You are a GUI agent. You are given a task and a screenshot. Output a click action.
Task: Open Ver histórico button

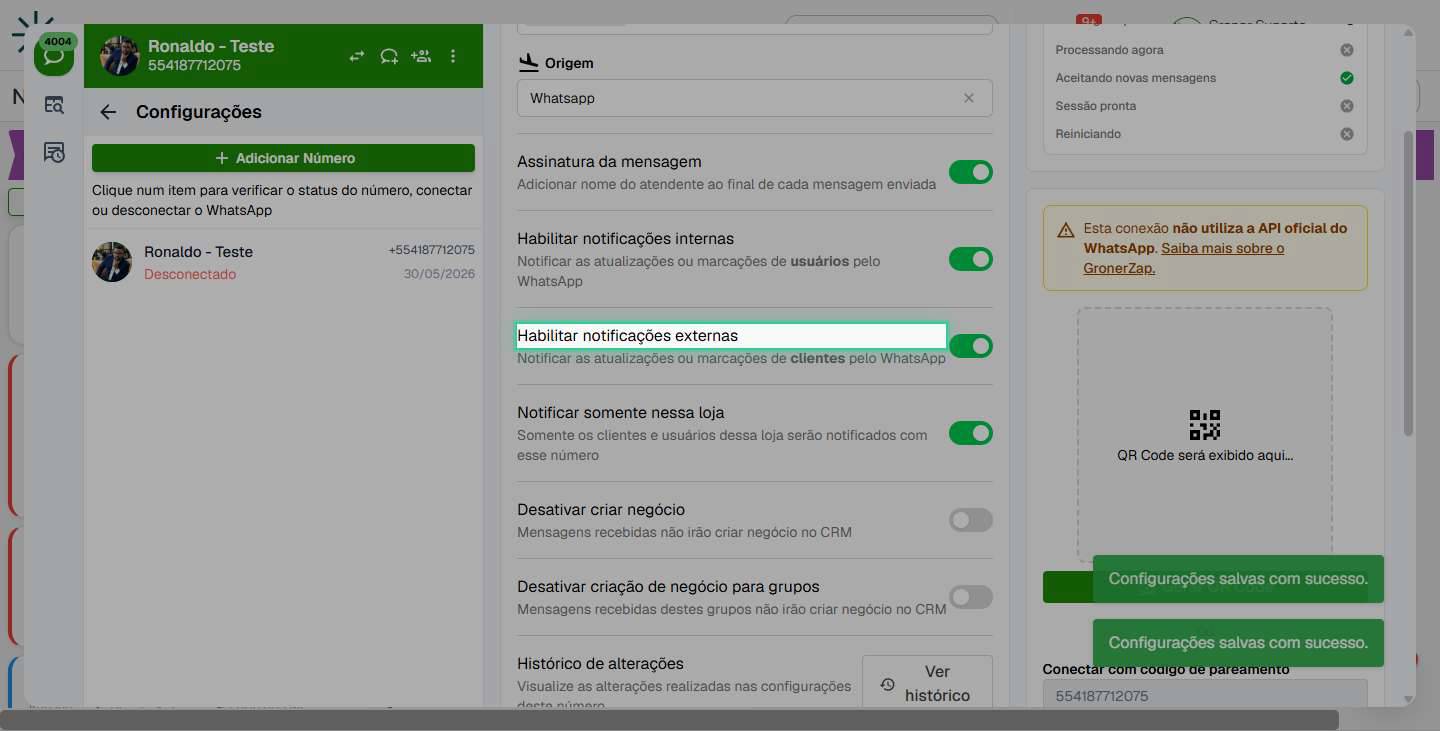coord(927,683)
